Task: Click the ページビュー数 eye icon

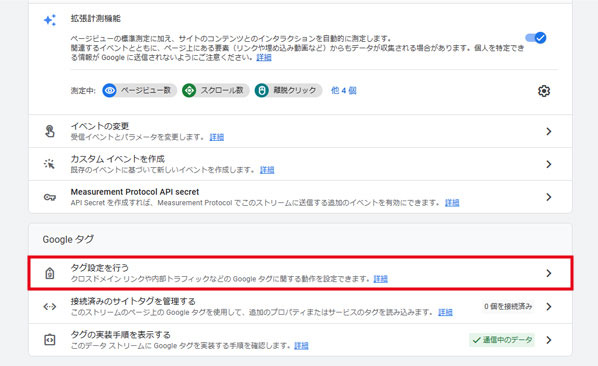Action: [x=109, y=90]
